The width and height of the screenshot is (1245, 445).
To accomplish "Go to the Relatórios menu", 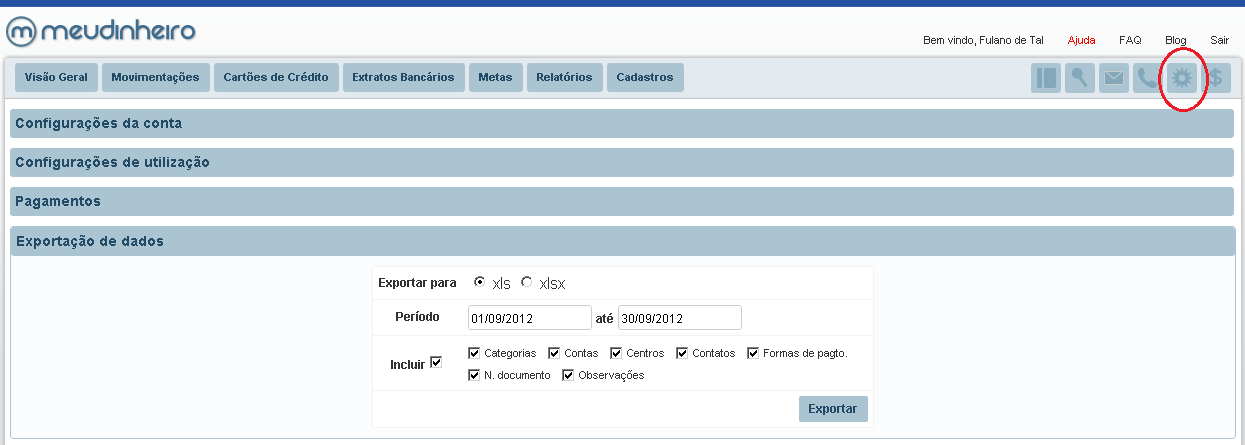I will [x=564, y=77].
